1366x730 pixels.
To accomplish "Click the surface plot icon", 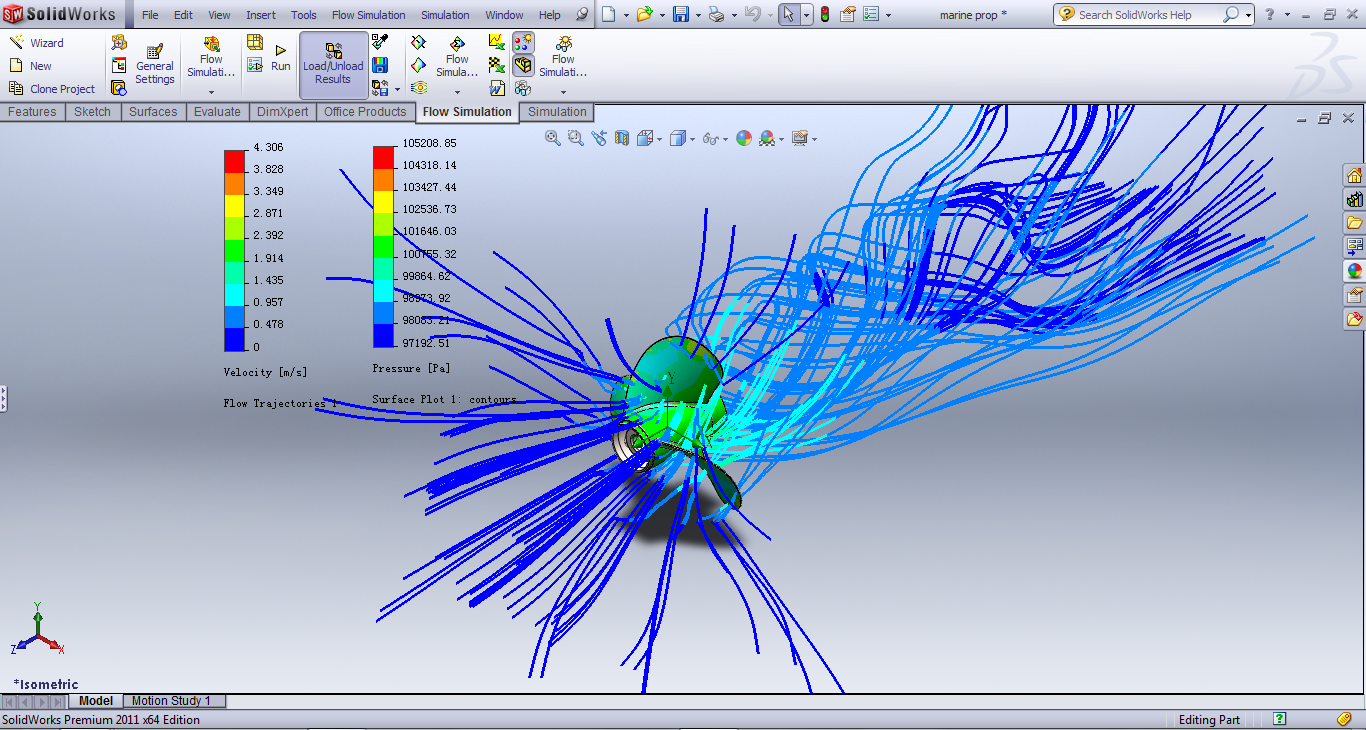I will [419, 65].
